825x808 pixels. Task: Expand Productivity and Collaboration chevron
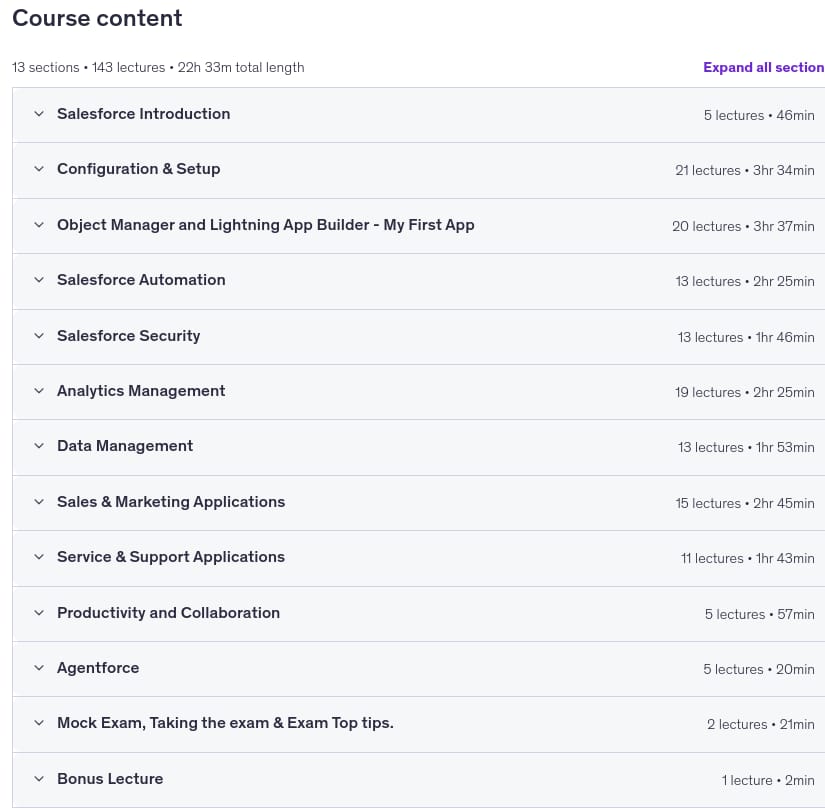(39, 613)
